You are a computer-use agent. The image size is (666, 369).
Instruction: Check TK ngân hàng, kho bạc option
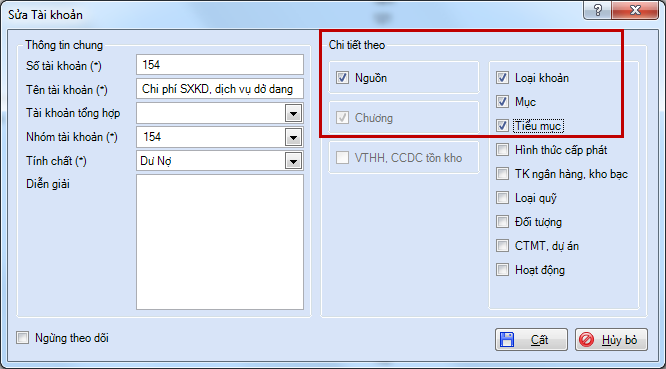tap(502, 174)
